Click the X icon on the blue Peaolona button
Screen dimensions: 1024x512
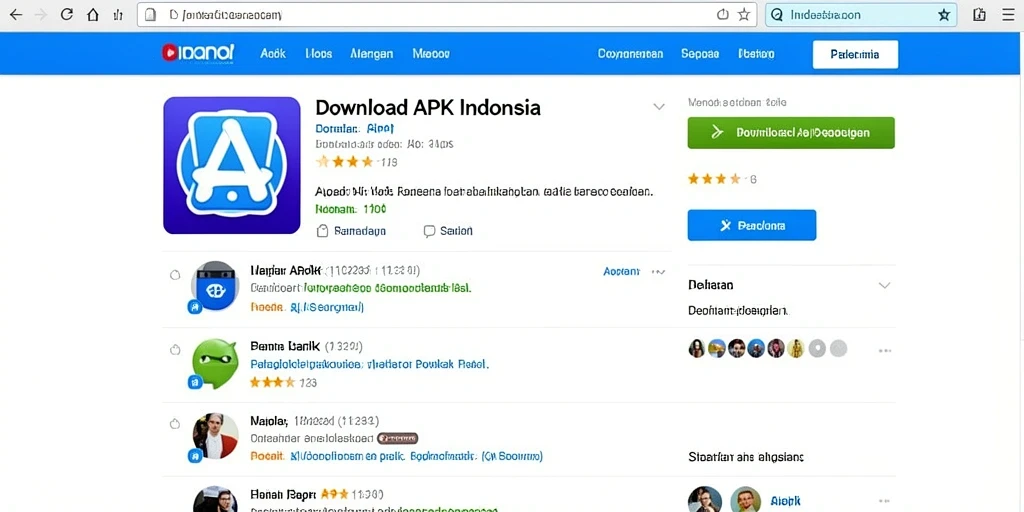click(x=725, y=225)
